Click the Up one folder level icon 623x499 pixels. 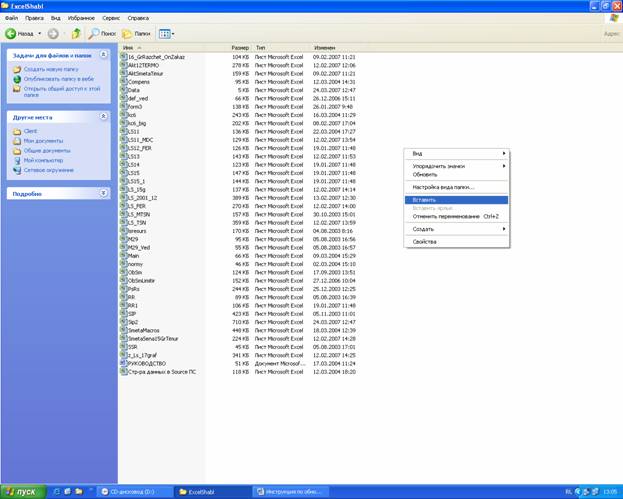(76, 34)
